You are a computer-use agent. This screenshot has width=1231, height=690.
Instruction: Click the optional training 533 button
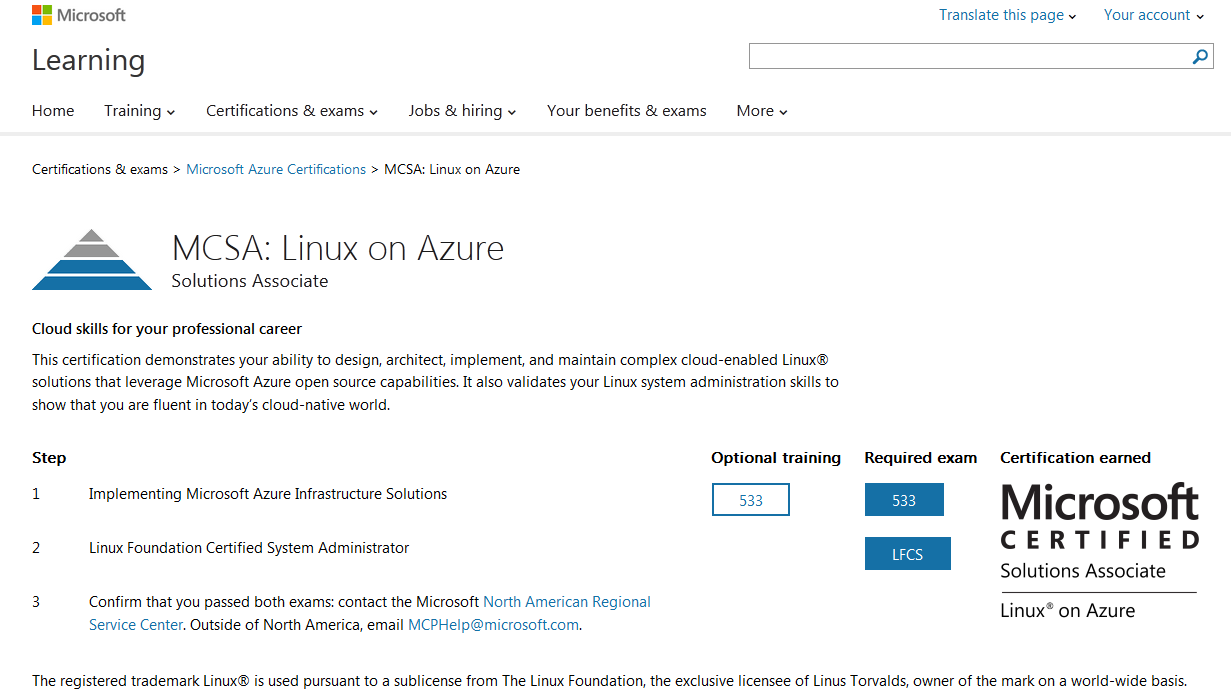pos(751,500)
